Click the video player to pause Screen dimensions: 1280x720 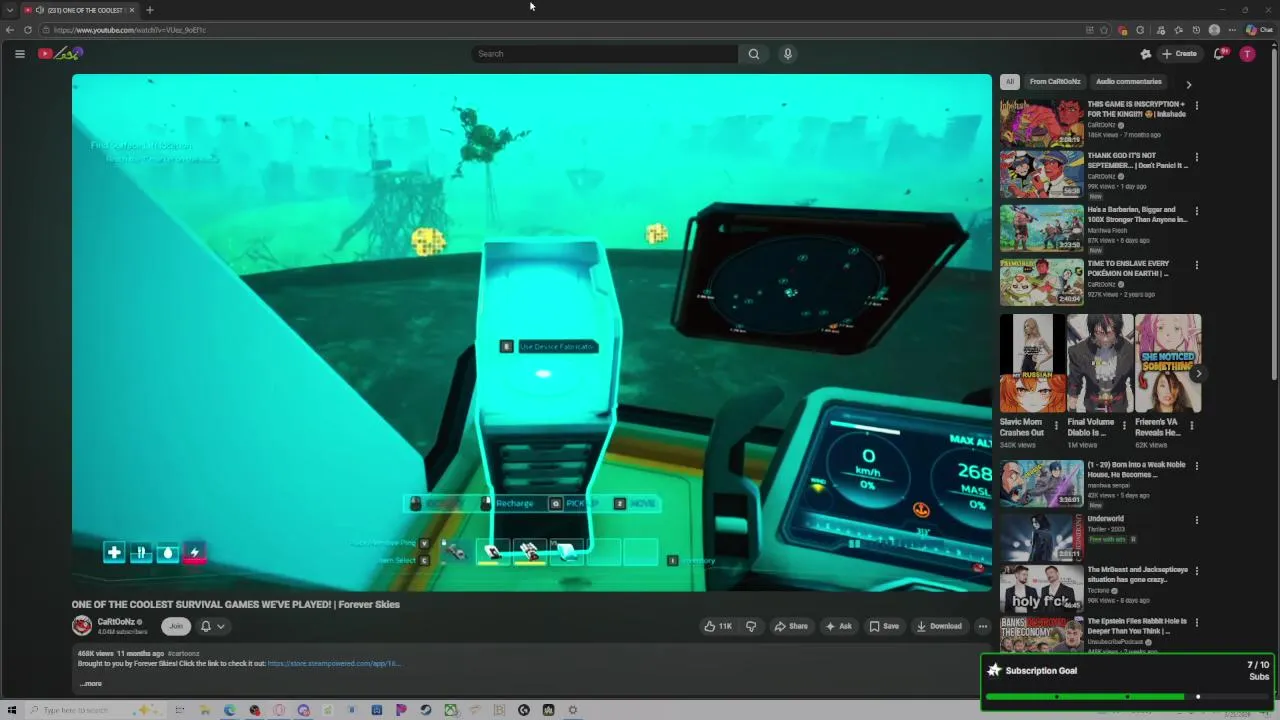pyautogui.click(x=531, y=332)
